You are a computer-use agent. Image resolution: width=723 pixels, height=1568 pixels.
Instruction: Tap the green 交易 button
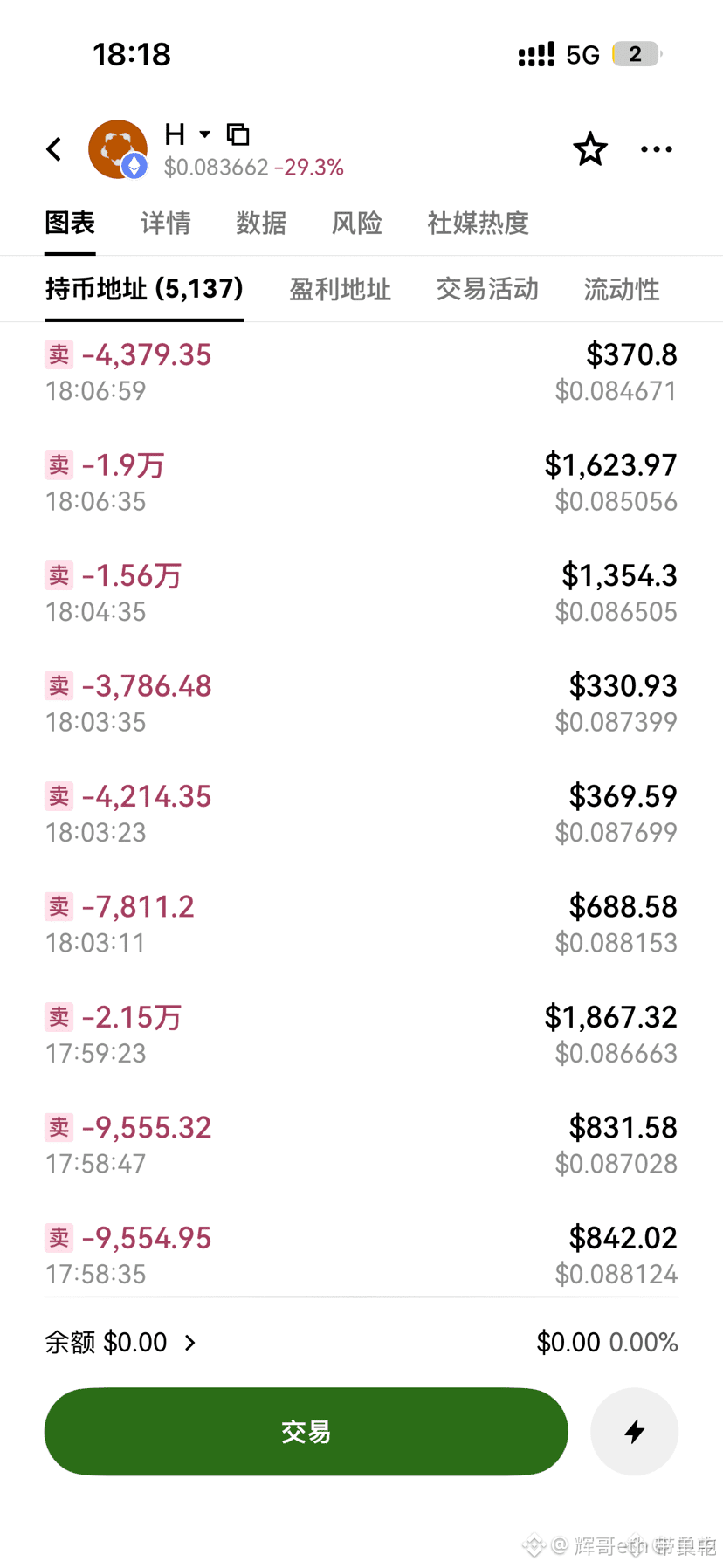(306, 1431)
